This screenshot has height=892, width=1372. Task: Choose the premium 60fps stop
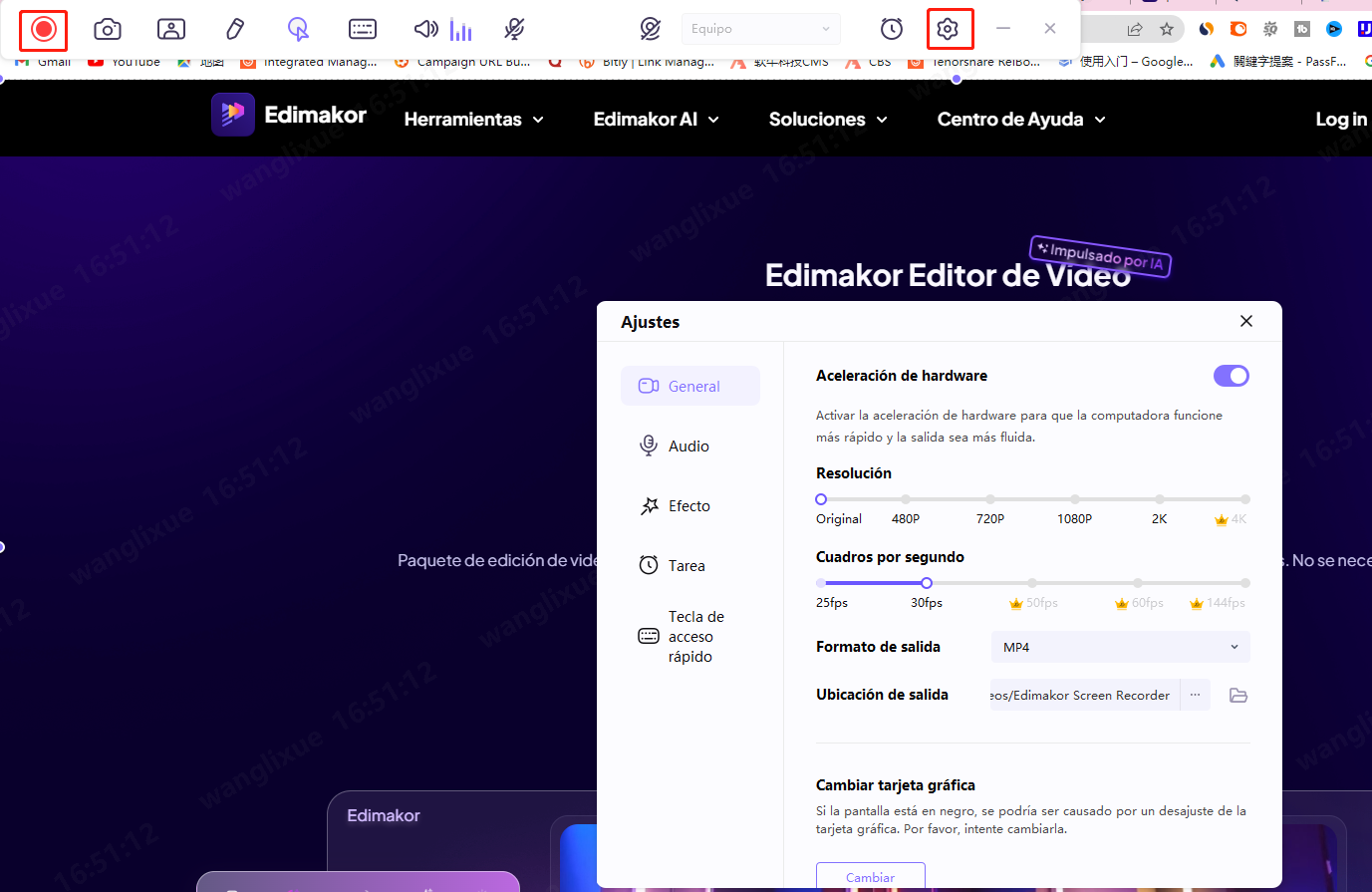[1138, 583]
